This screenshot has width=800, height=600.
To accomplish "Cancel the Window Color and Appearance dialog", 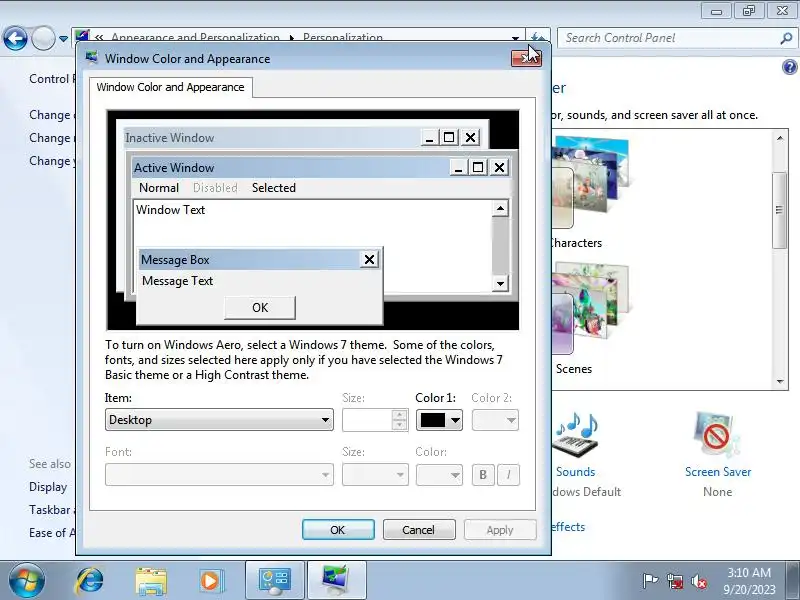I will [x=418, y=530].
